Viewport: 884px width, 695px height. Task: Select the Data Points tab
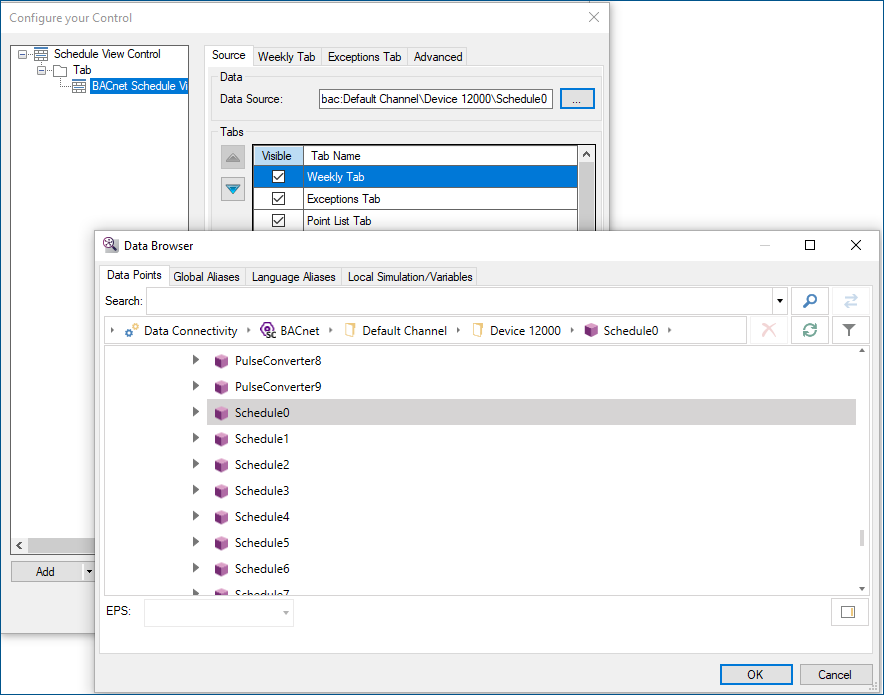pos(134,275)
